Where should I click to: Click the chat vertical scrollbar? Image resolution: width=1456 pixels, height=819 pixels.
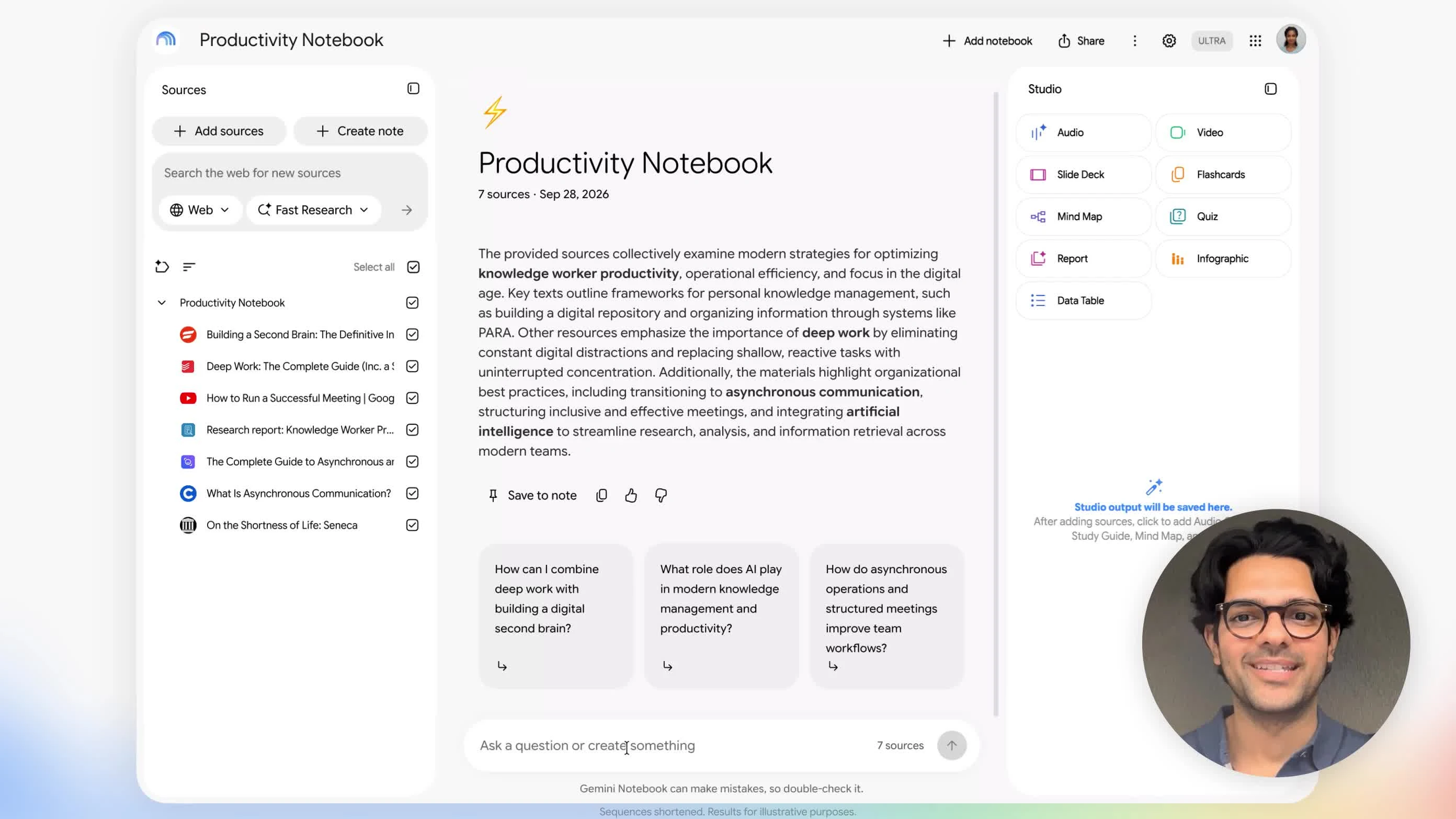pos(996,404)
